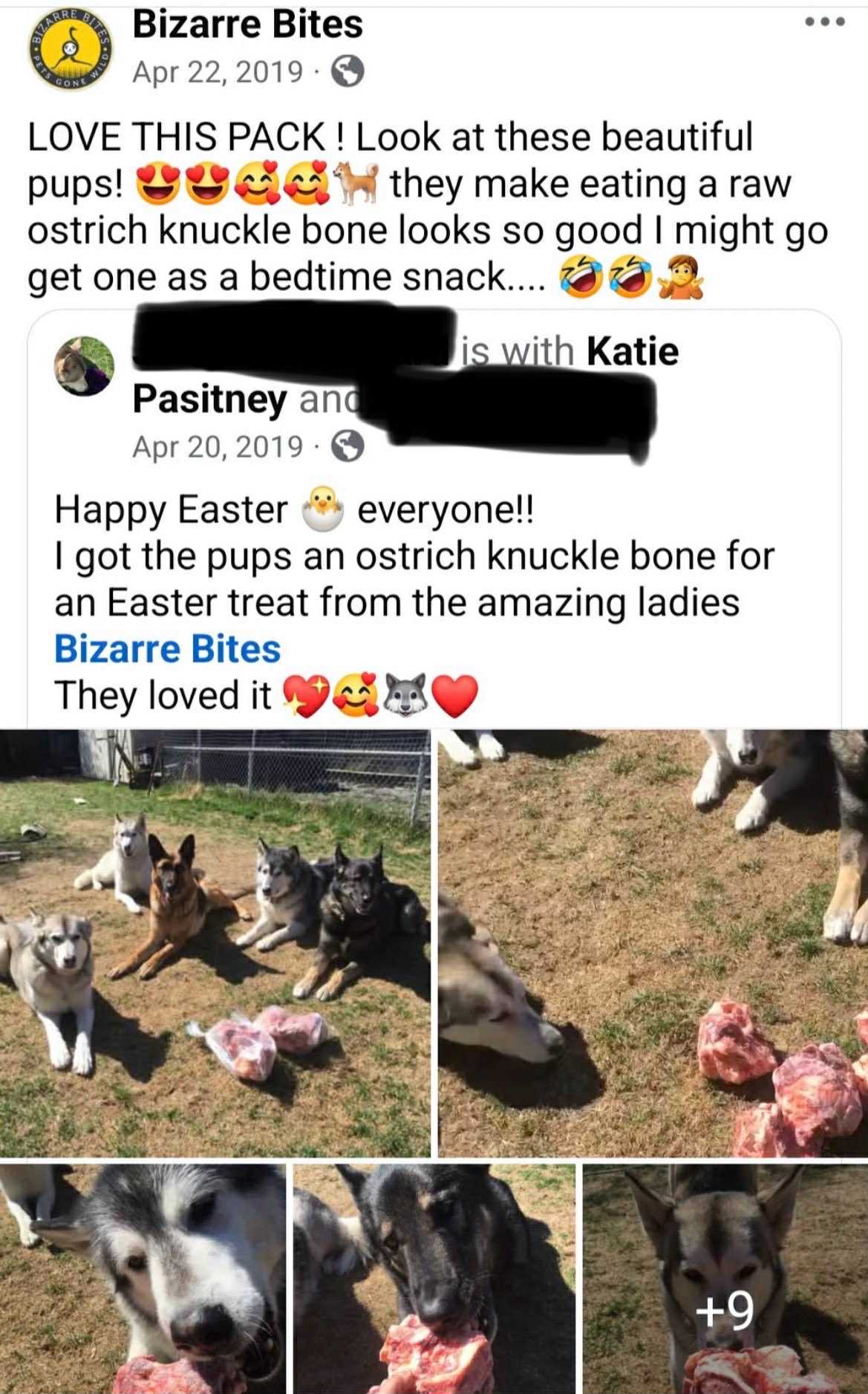The height and width of the screenshot is (1394, 868).
Task: View white husky chewing bone photo
Action: (143, 1279)
